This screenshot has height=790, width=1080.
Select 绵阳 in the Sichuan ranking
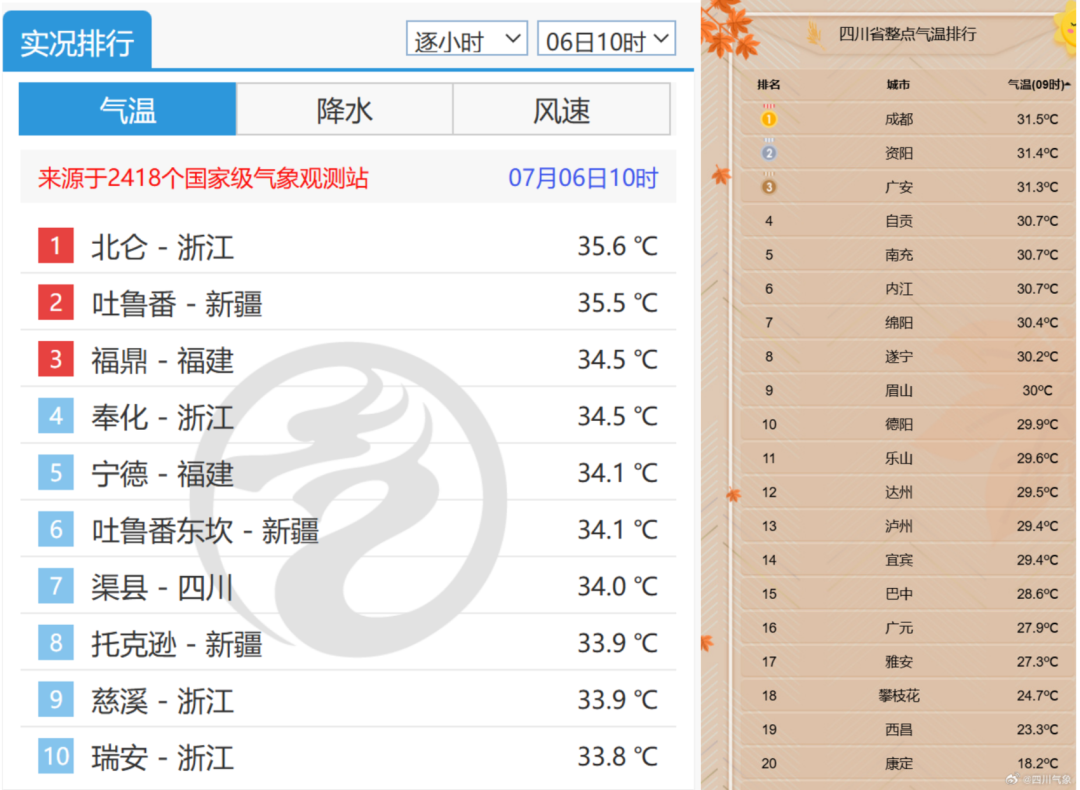pos(899,322)
